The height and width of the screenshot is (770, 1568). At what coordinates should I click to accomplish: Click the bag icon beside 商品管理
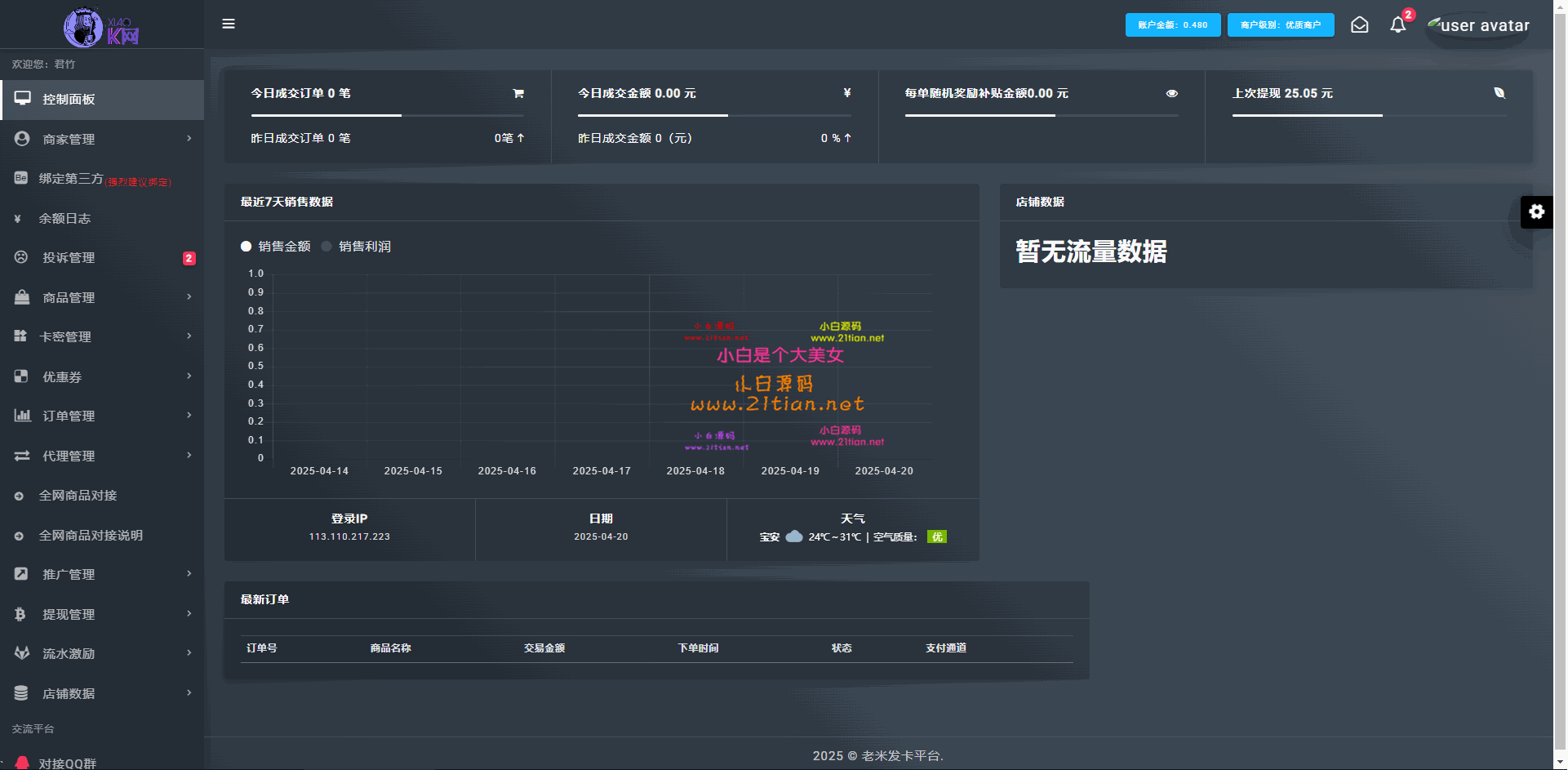[x=22, y=297]
